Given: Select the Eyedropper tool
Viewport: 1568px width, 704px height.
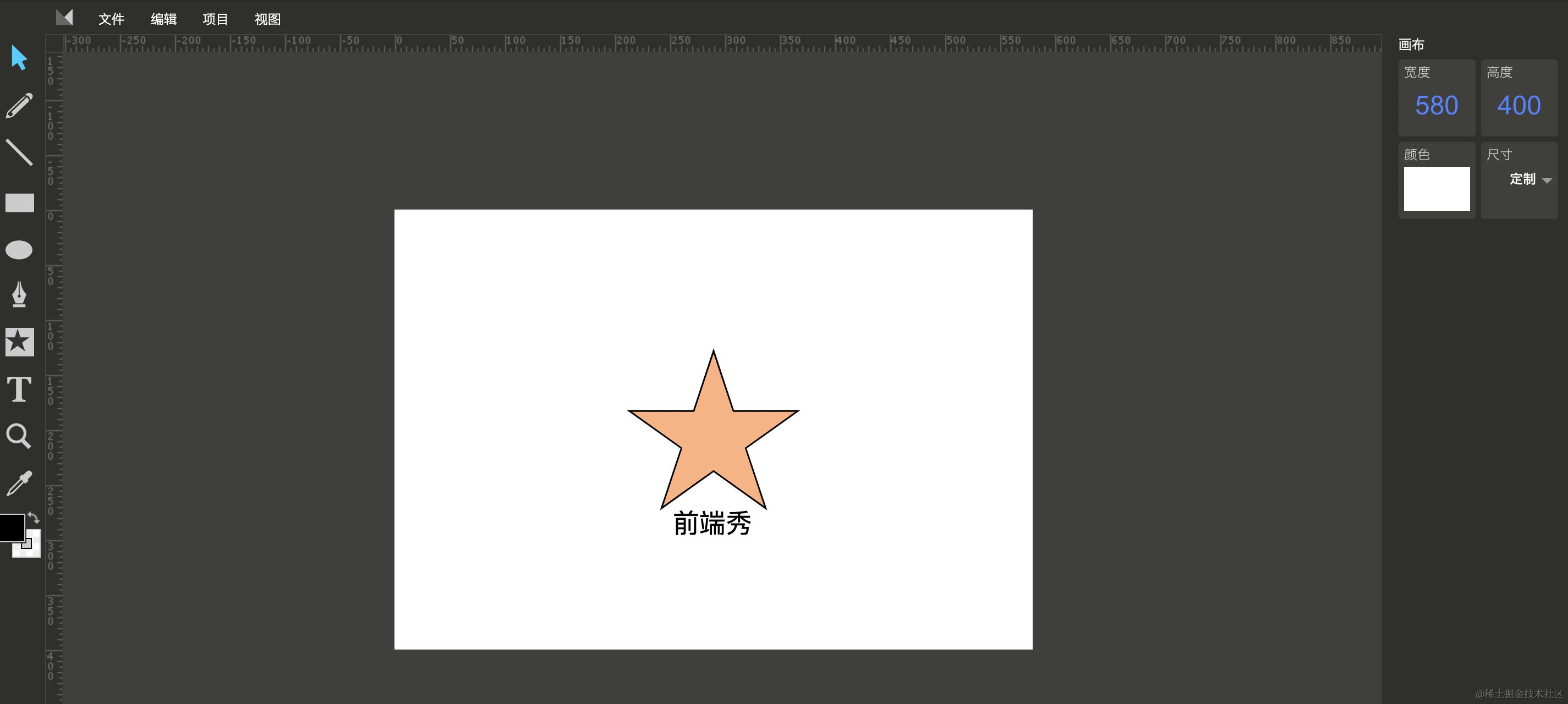Looking at the screenshot, I should pyautogui.click(x=19, y=483).
